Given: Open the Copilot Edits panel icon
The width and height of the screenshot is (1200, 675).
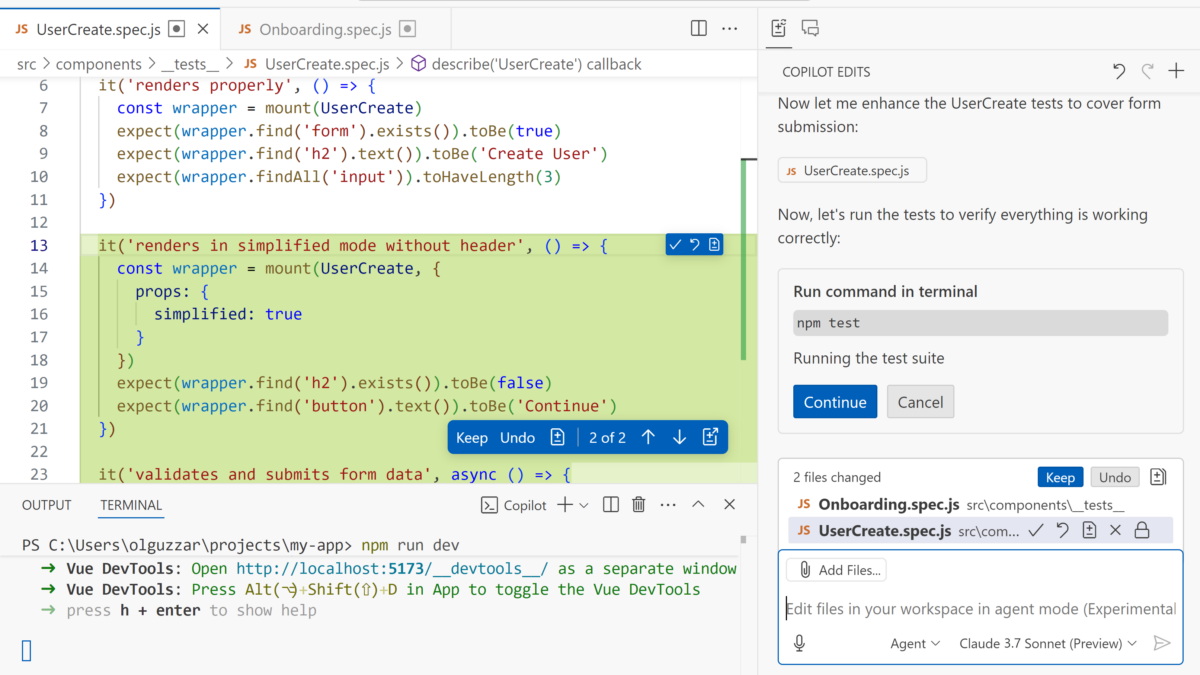Looking at the screenshot, I should 779,28.
